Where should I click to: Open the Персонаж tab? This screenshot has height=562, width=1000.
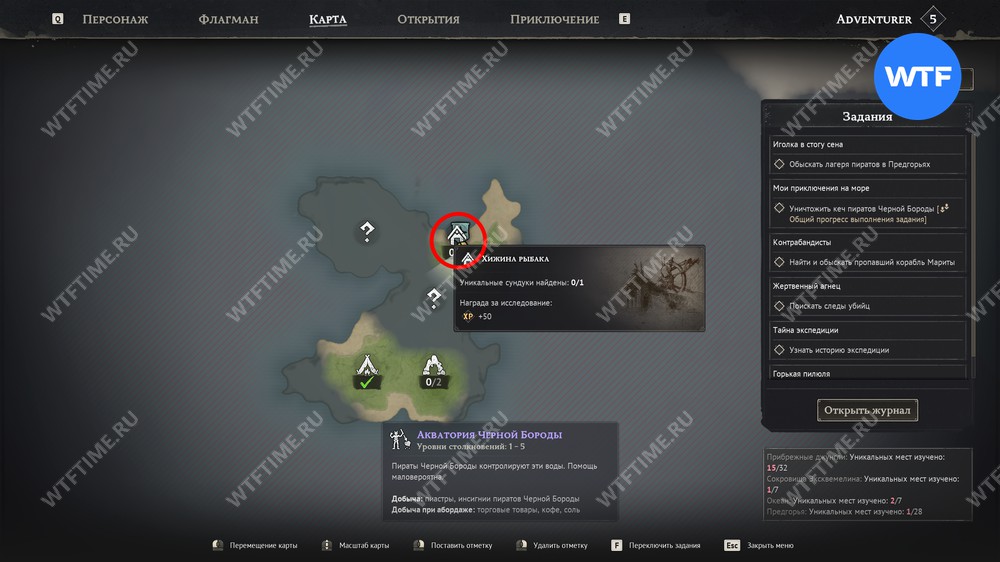coord(115,19)
